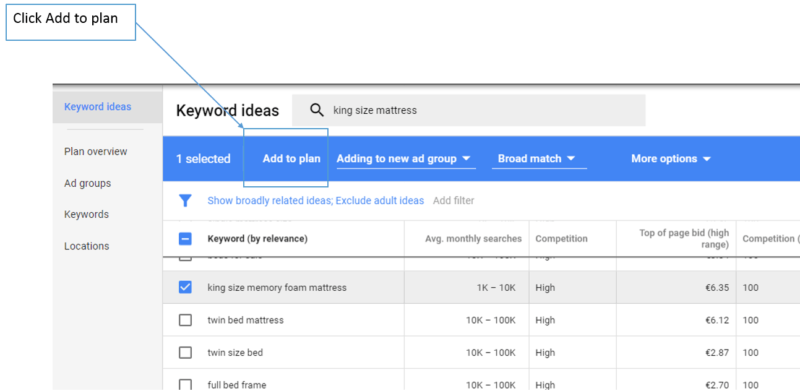Sort by Keyword (by relevance) column header
This screenshot has width=800, height=391.
(x=257, y=239)
